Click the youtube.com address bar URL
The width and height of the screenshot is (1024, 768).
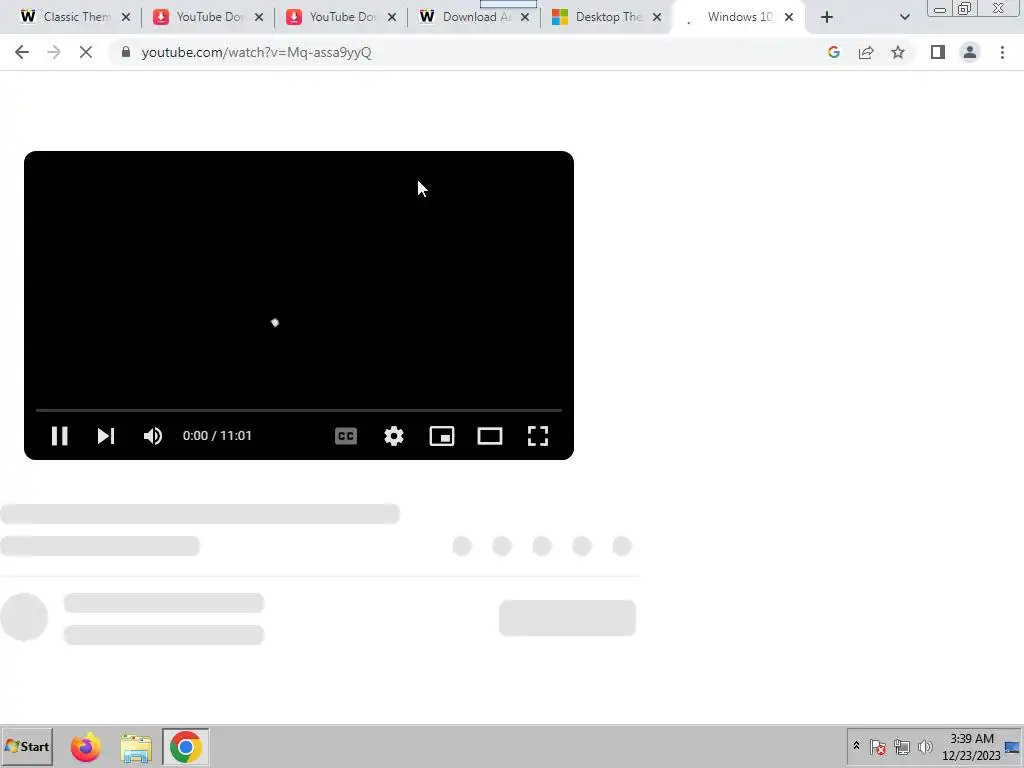click(x=256, y=52)
